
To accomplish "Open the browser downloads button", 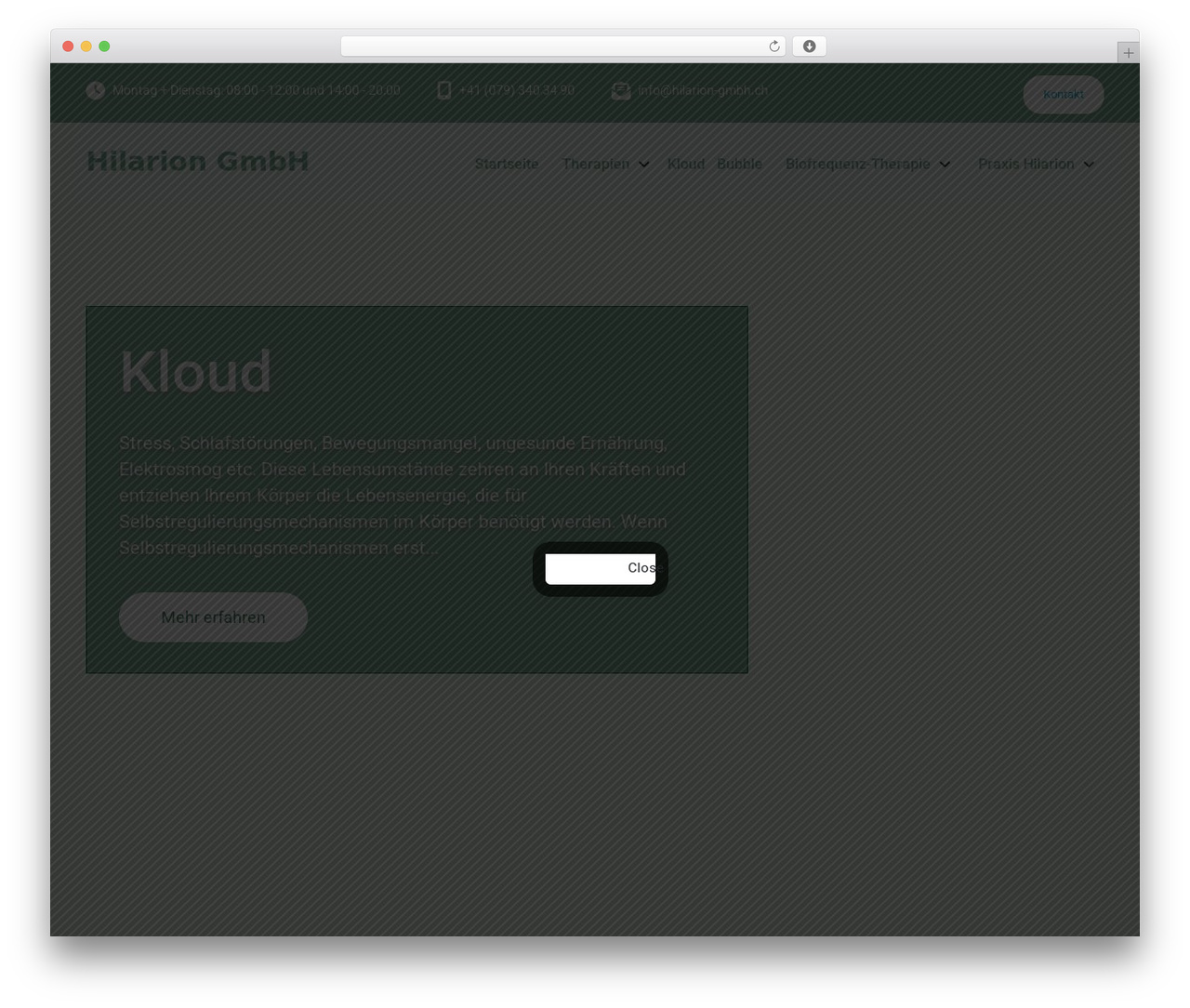I will pos(809,46).
